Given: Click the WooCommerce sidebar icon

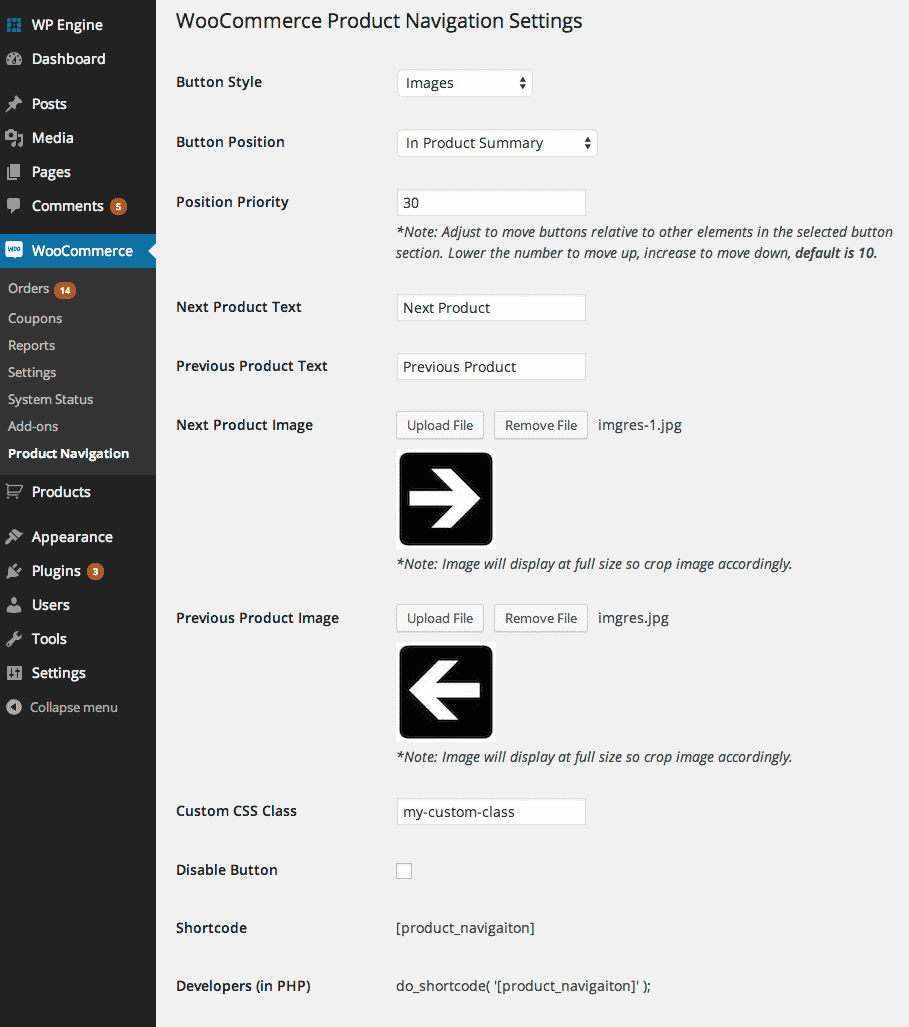Looking at the screenshot, I should 16,251.
